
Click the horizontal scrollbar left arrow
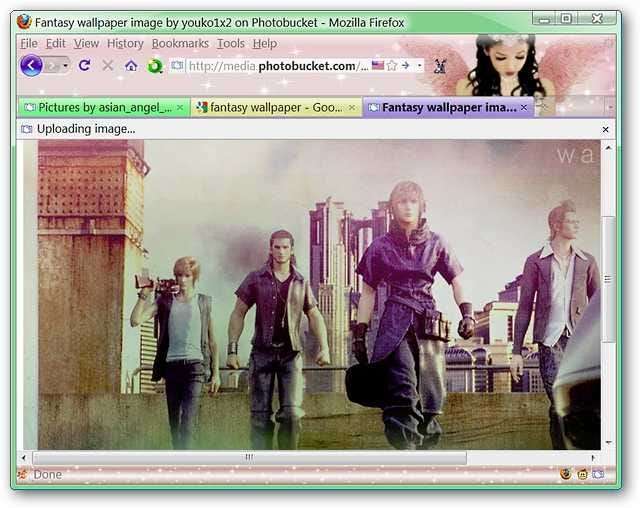click(x=24, y=458)
